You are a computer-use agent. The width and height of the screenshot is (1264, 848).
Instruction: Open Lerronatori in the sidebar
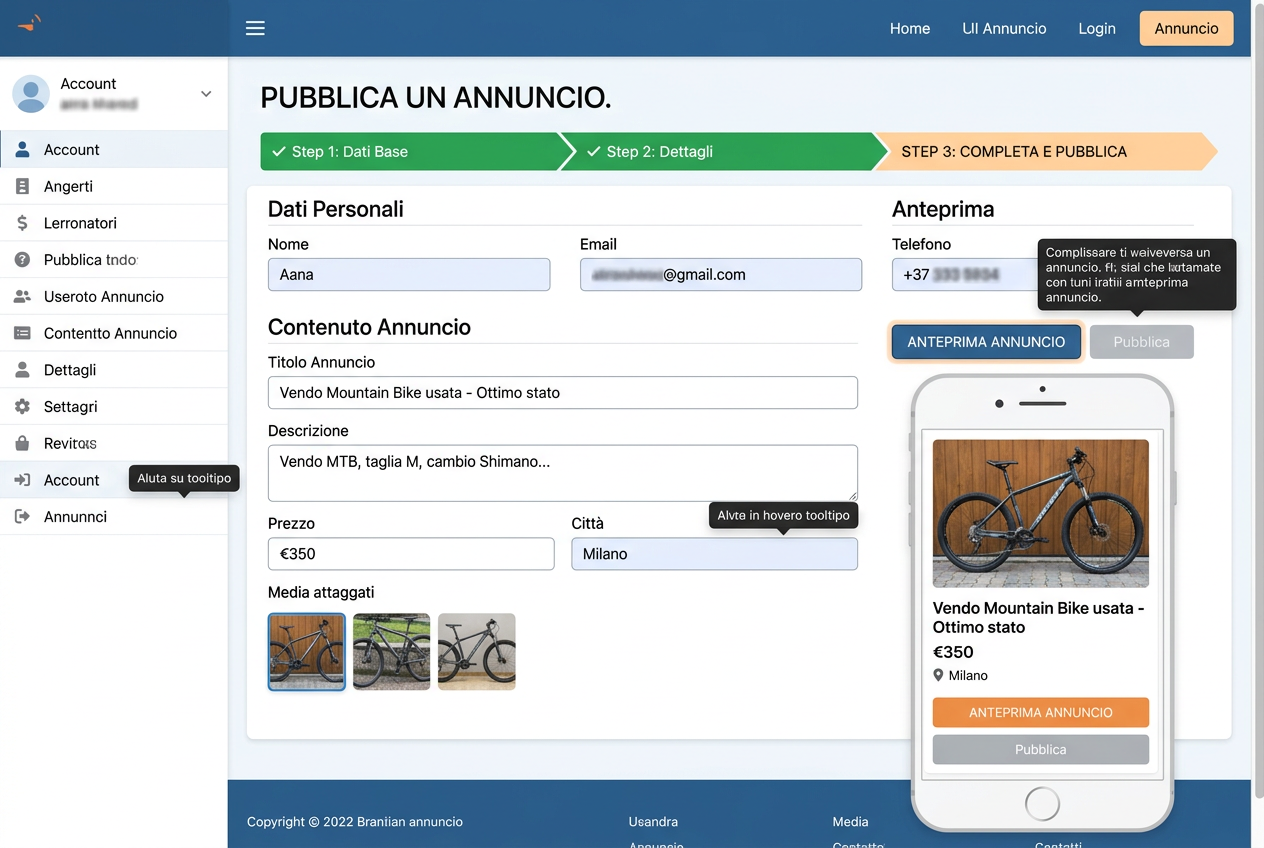(x=114, y=223)
